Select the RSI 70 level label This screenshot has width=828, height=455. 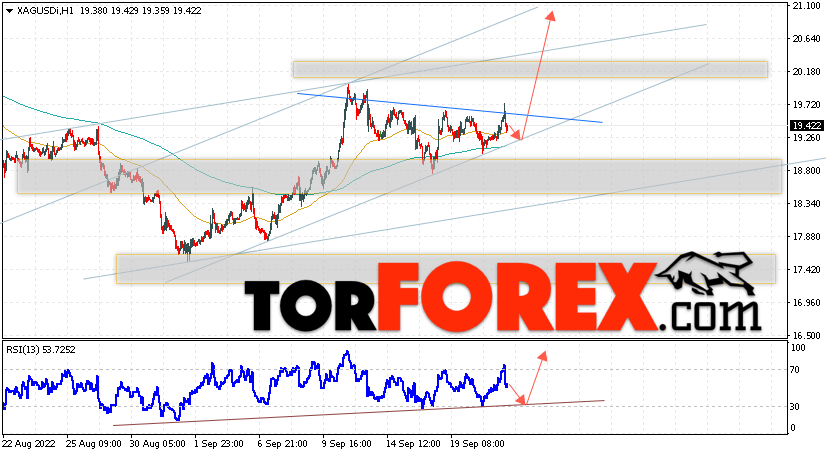coord(795,370)
